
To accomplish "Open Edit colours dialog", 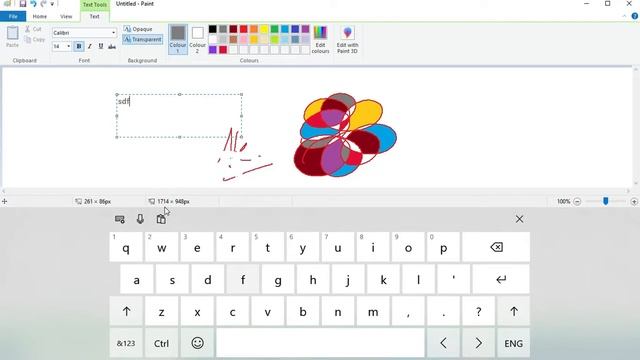I will [x=320, y=39].
